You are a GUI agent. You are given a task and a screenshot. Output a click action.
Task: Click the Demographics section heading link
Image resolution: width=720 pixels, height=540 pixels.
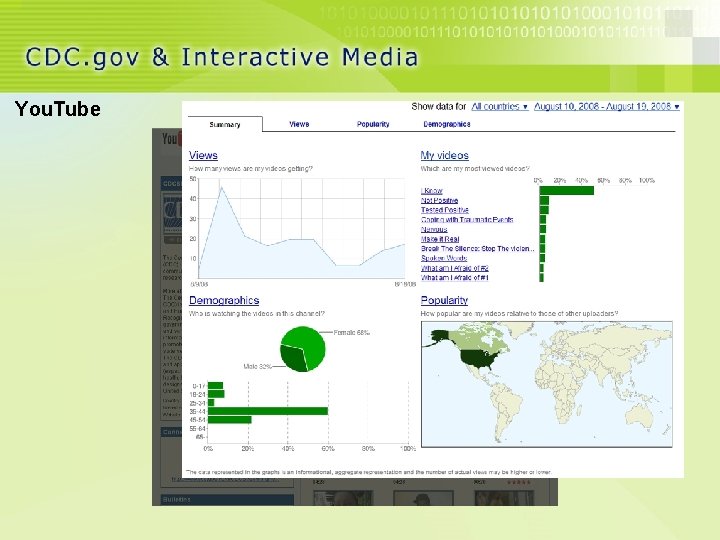[224, 300]
